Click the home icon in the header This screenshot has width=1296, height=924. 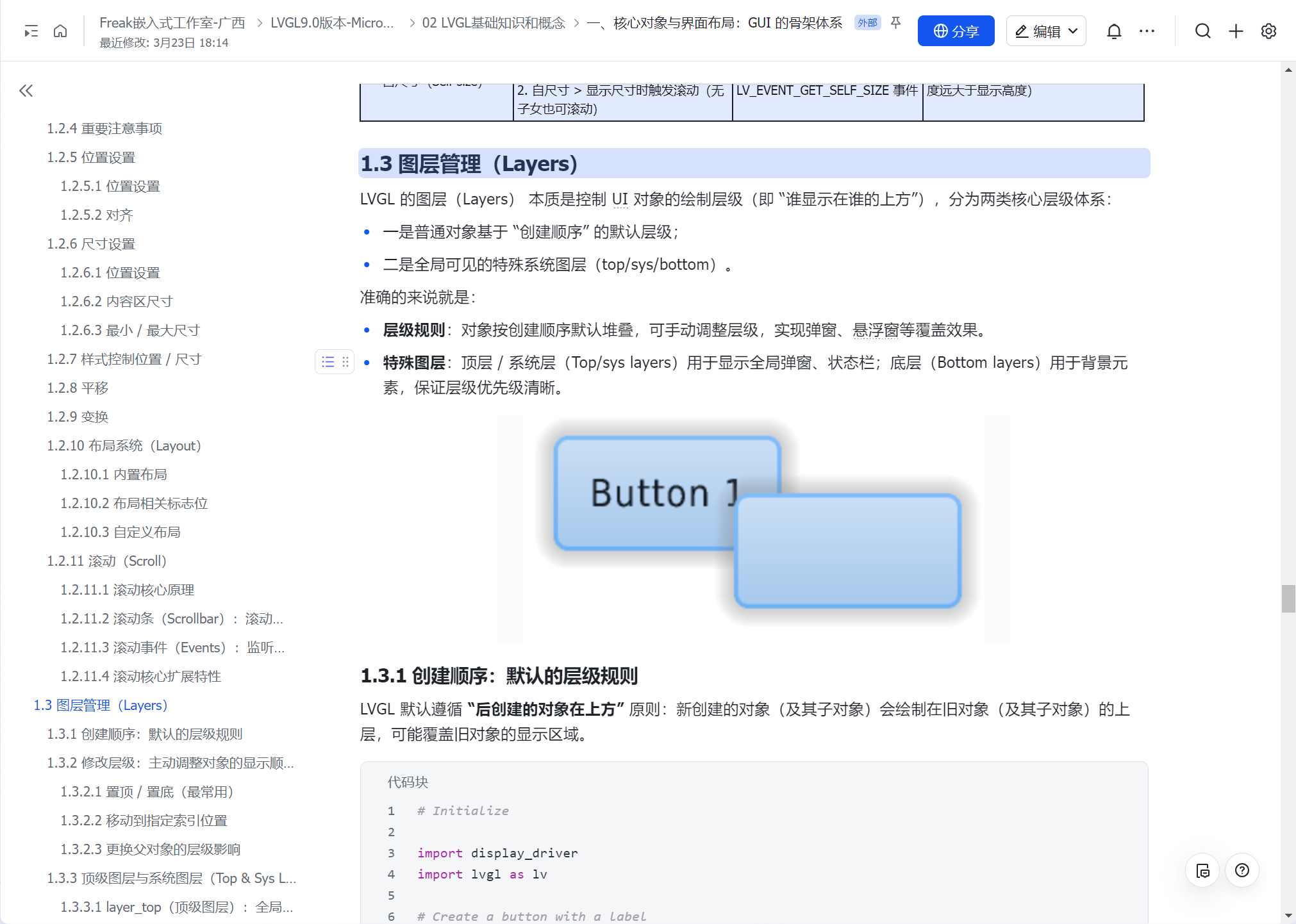tap(60, 31)
